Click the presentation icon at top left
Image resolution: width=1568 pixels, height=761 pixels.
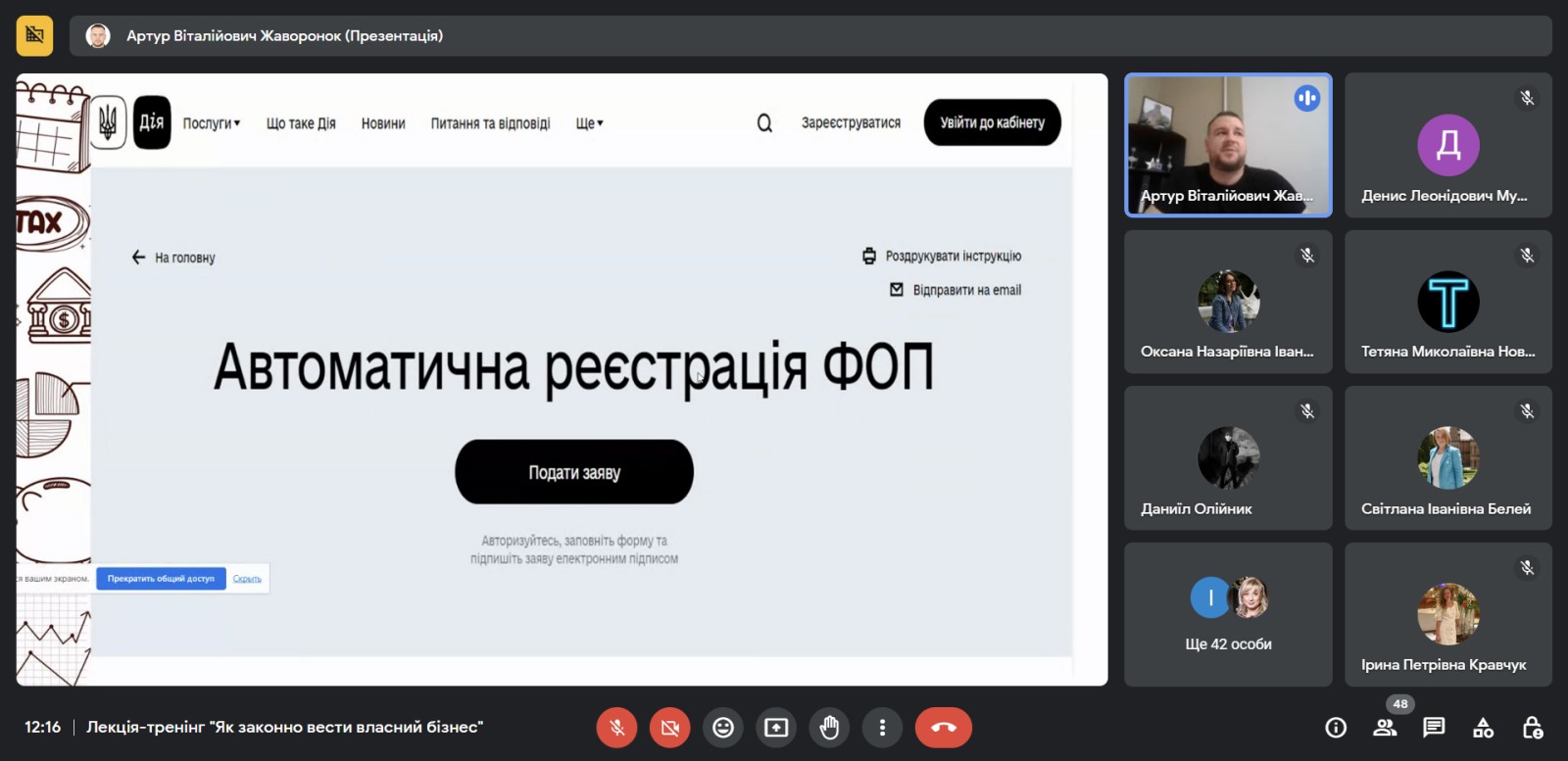coord(34,36)
